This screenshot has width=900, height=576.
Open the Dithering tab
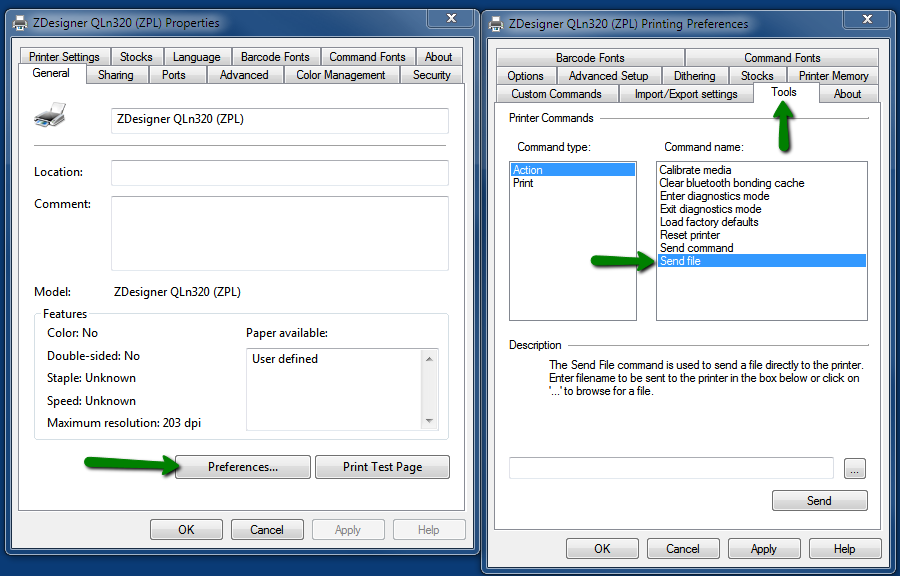[695, 75]
